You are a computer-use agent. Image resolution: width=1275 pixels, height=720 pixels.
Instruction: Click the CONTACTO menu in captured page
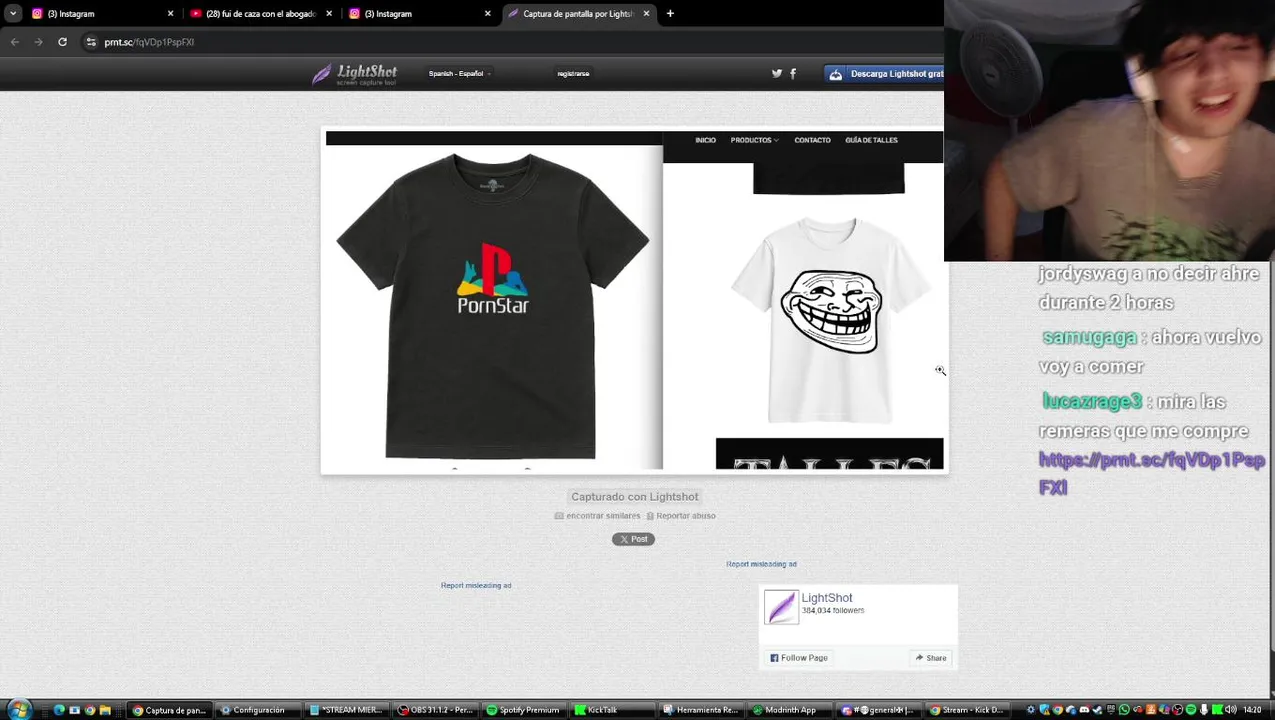coord(812,141)
